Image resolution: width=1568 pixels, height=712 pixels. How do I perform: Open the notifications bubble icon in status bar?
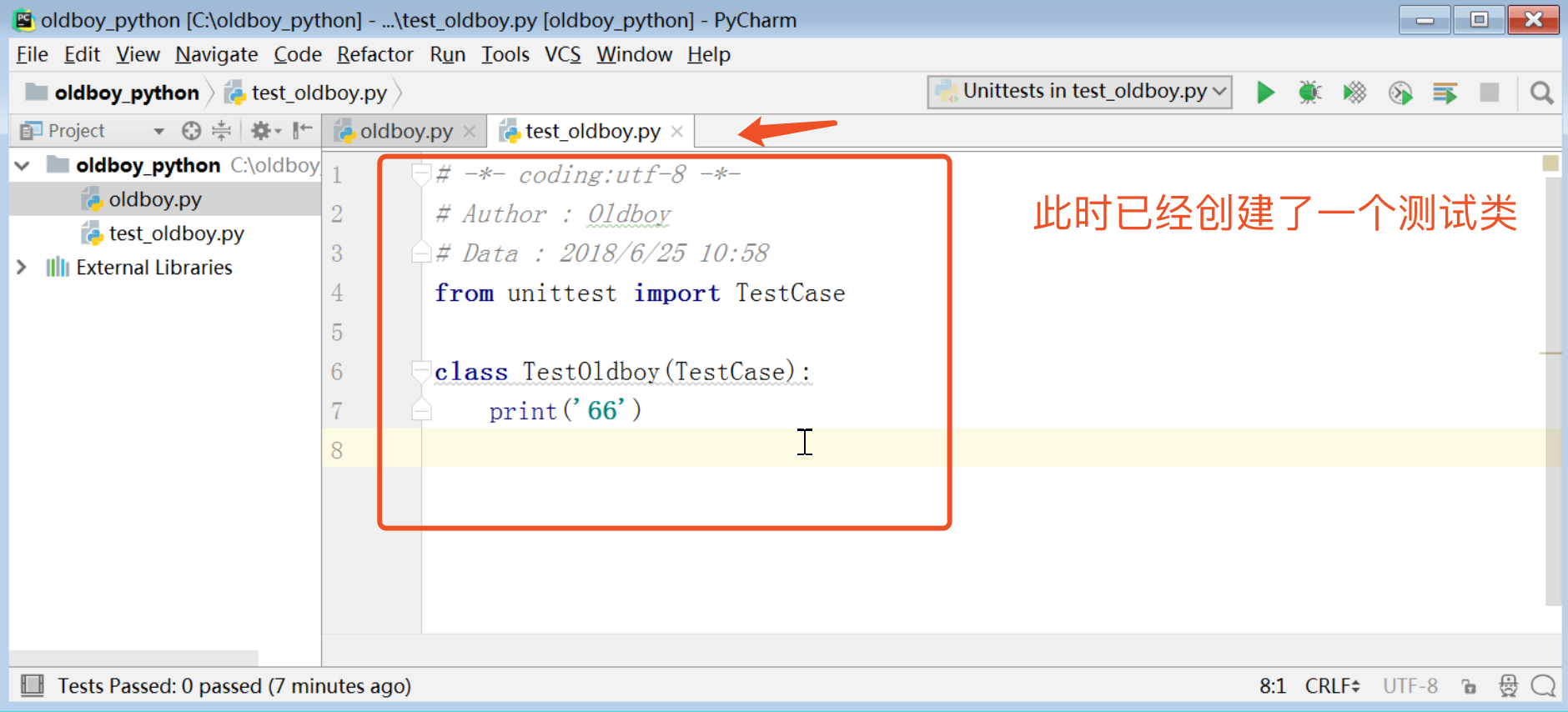[x=1544, y=686]
